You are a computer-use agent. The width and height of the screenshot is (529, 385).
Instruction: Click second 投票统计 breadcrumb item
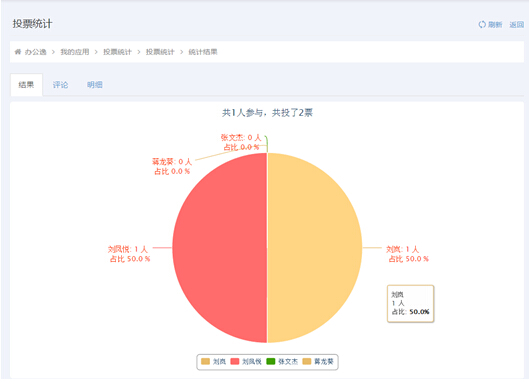(160, 52)
